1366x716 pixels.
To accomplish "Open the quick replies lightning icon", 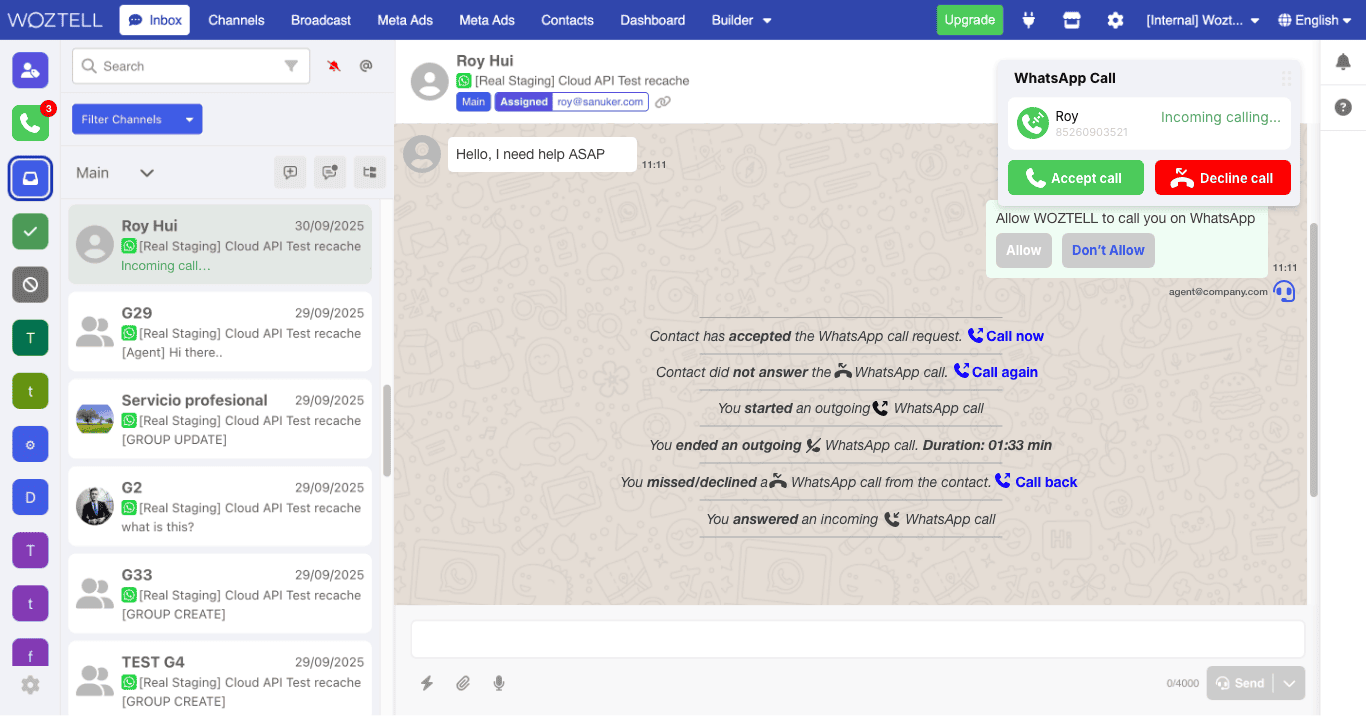I will click(x=427, y=683).
